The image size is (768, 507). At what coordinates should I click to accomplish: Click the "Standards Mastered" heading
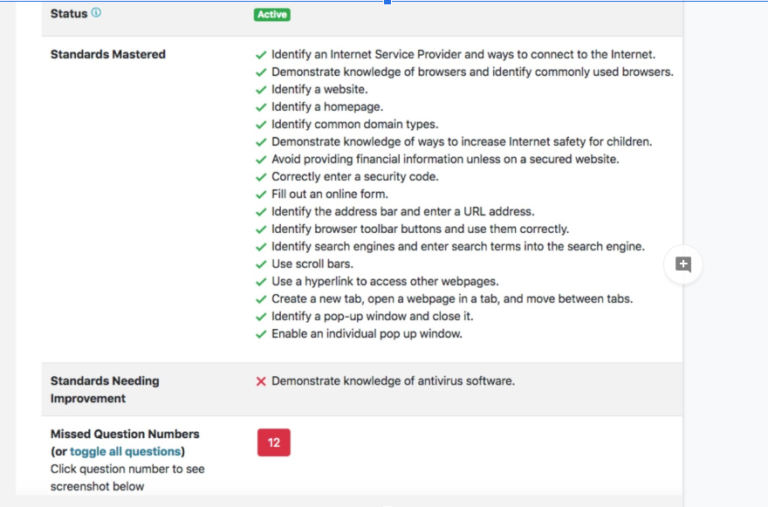coord(108,54)
